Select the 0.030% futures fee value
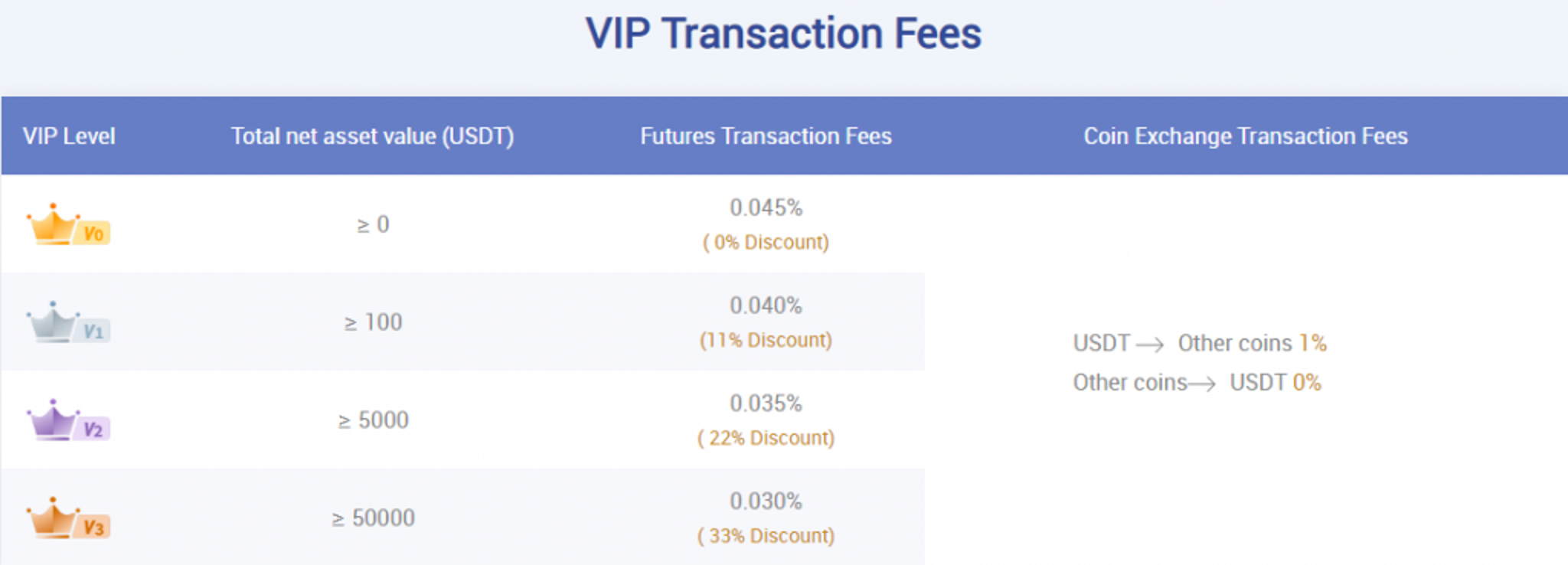Image resolution: width=1568 pixels, height=565 pixels. point(766,501)
